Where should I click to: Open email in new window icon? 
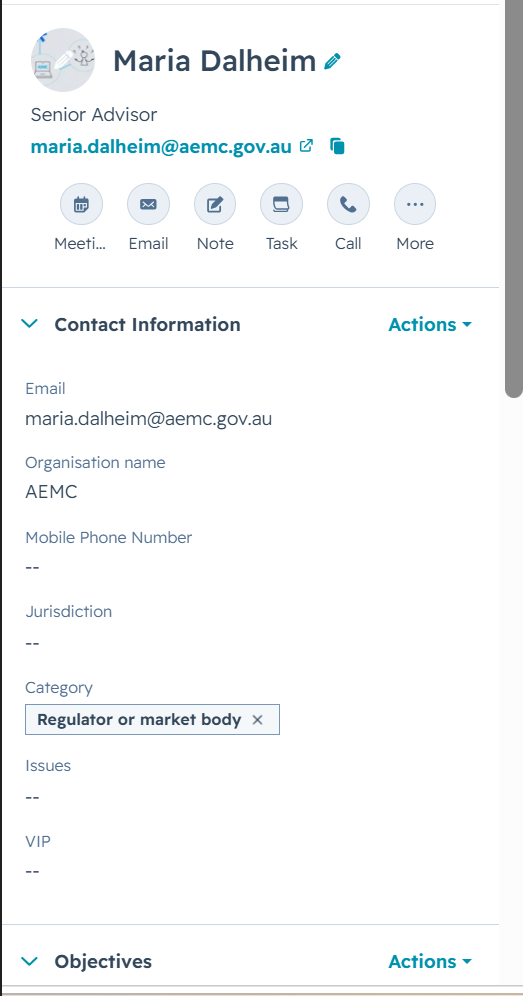[306, 145]
